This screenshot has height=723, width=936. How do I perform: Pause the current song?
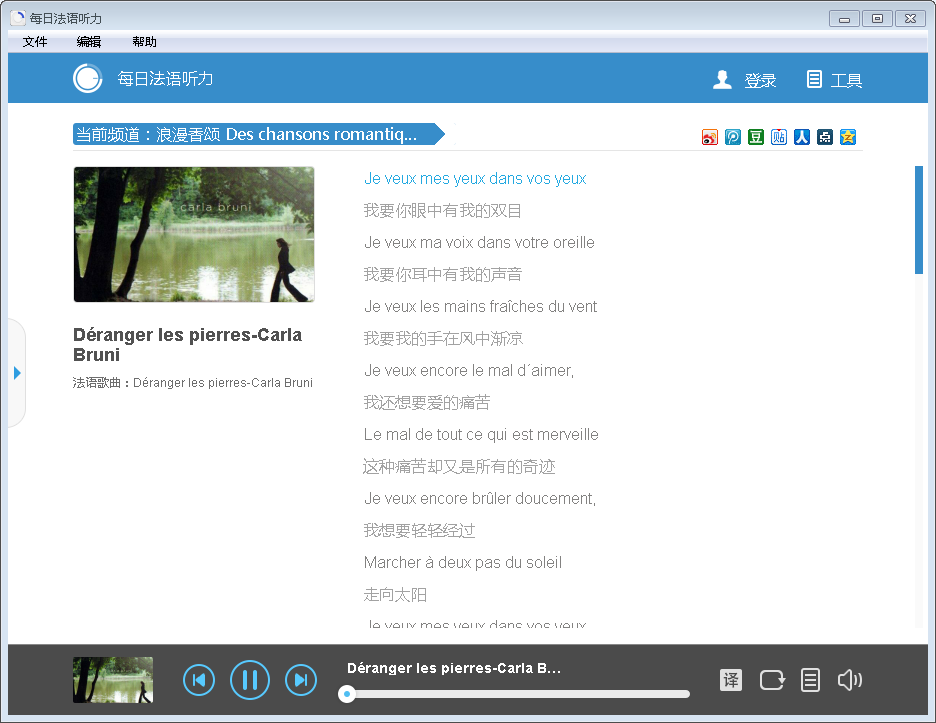(250, 680)
